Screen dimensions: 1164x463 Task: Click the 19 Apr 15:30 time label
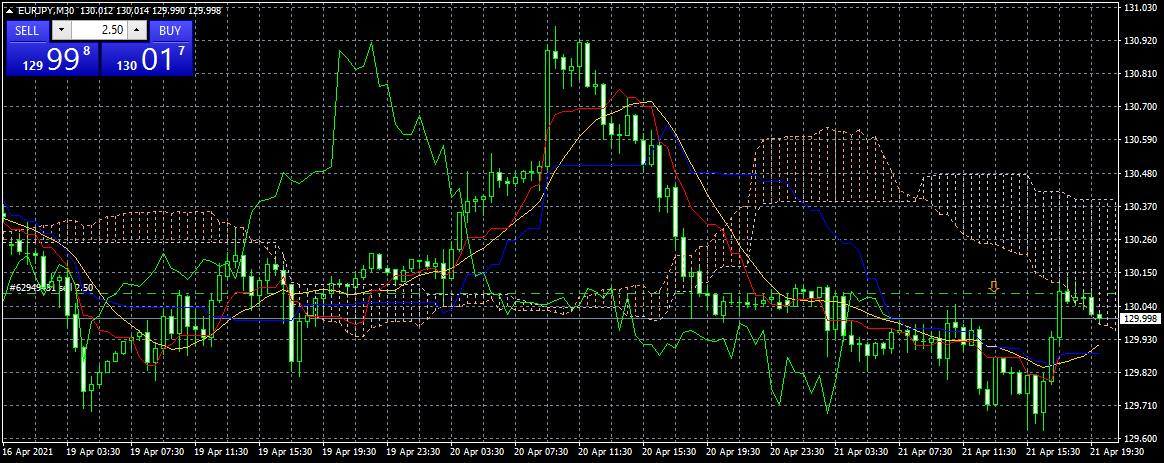[x=284, y=452]
